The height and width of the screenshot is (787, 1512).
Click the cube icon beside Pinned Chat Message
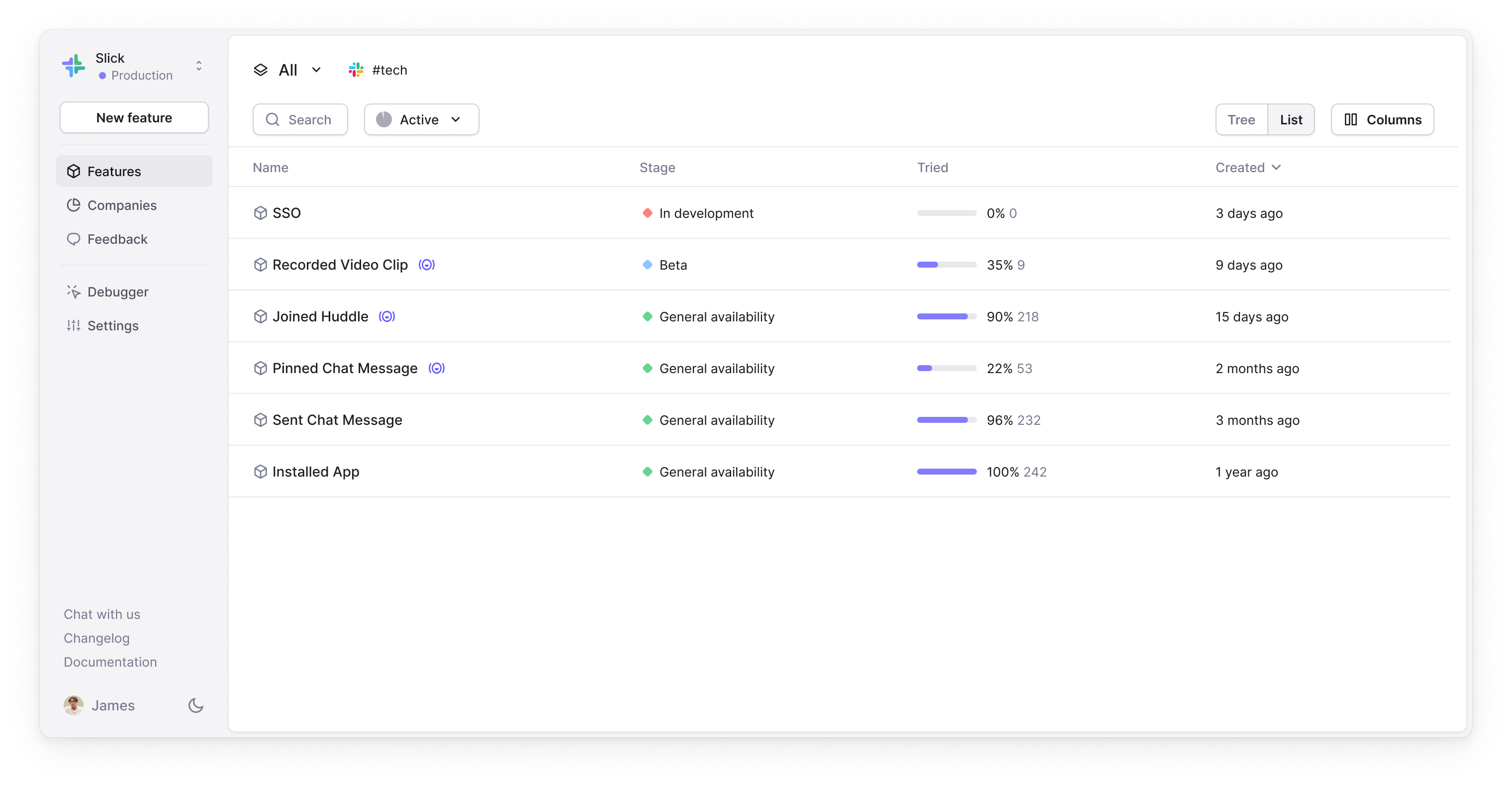(261, 368)
